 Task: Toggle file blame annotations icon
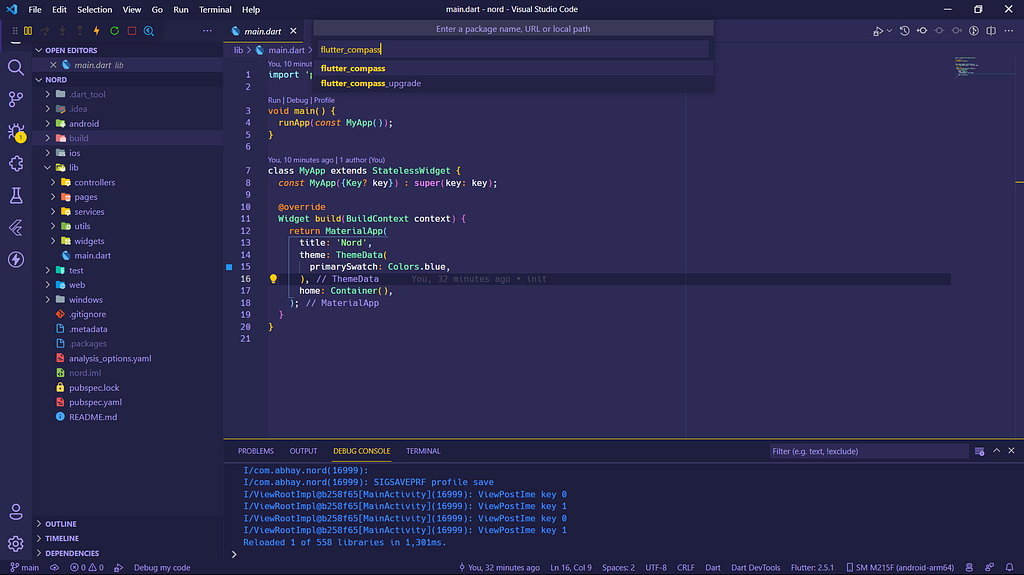coord(974,31)
